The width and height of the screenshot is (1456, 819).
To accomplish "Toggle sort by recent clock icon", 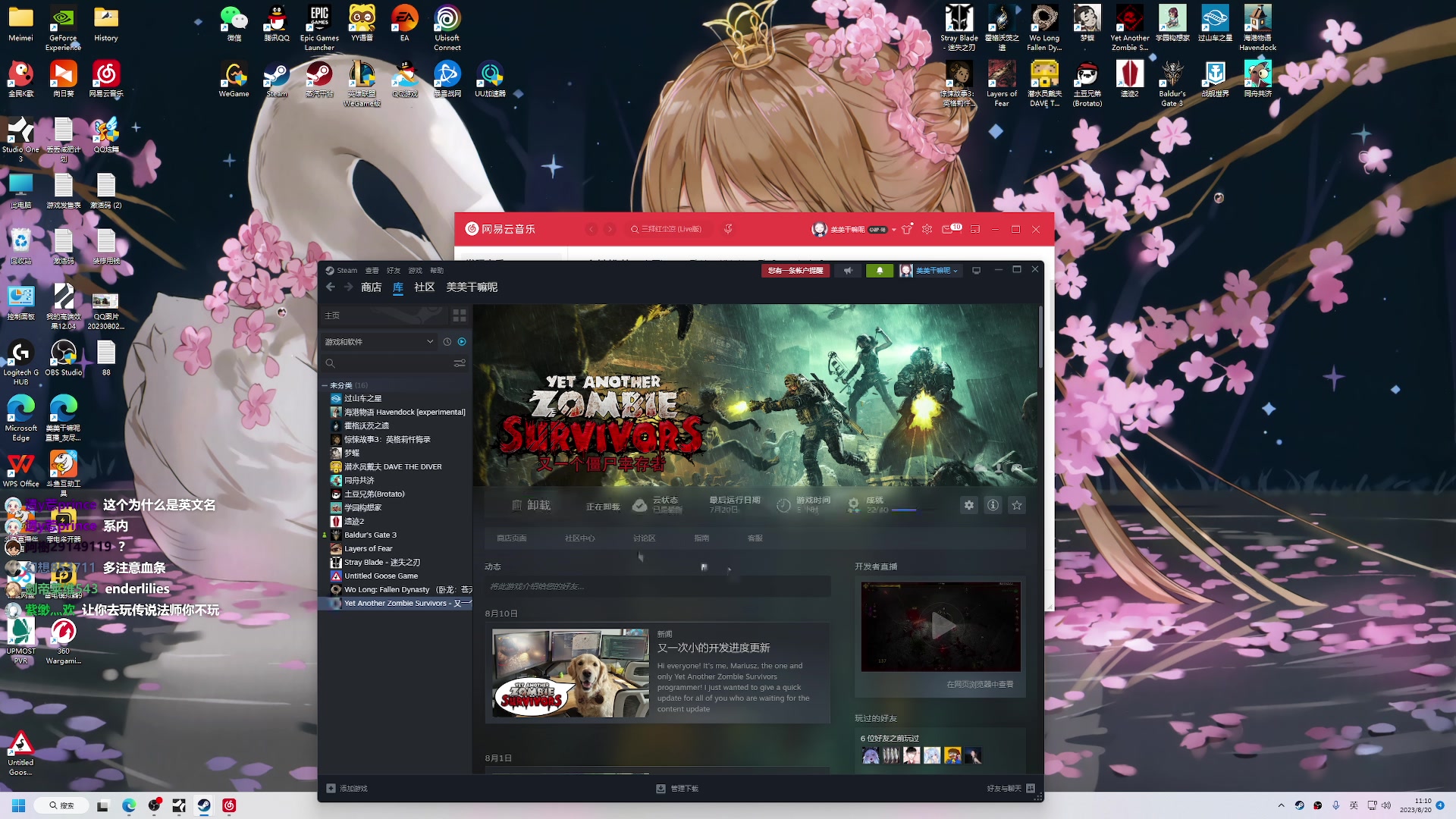I will click(x=447, y=342).
